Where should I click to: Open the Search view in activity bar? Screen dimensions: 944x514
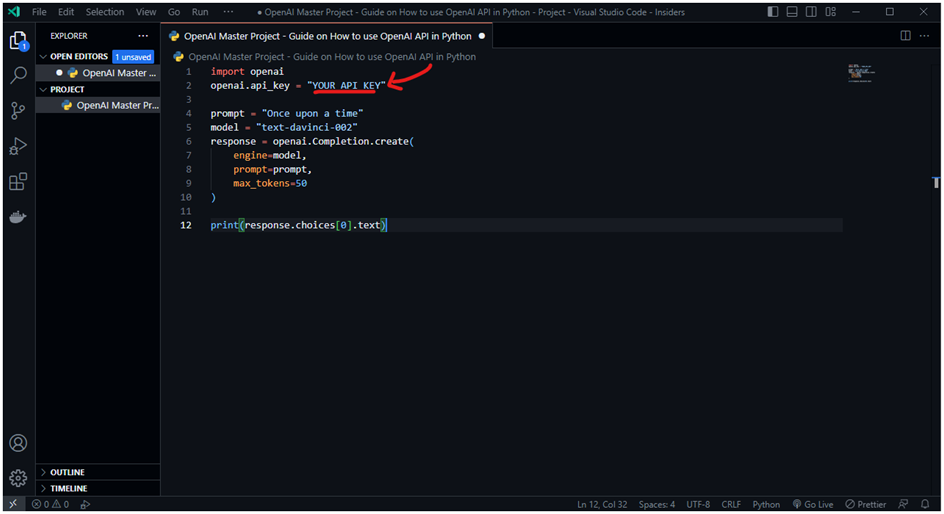[18, 75]
